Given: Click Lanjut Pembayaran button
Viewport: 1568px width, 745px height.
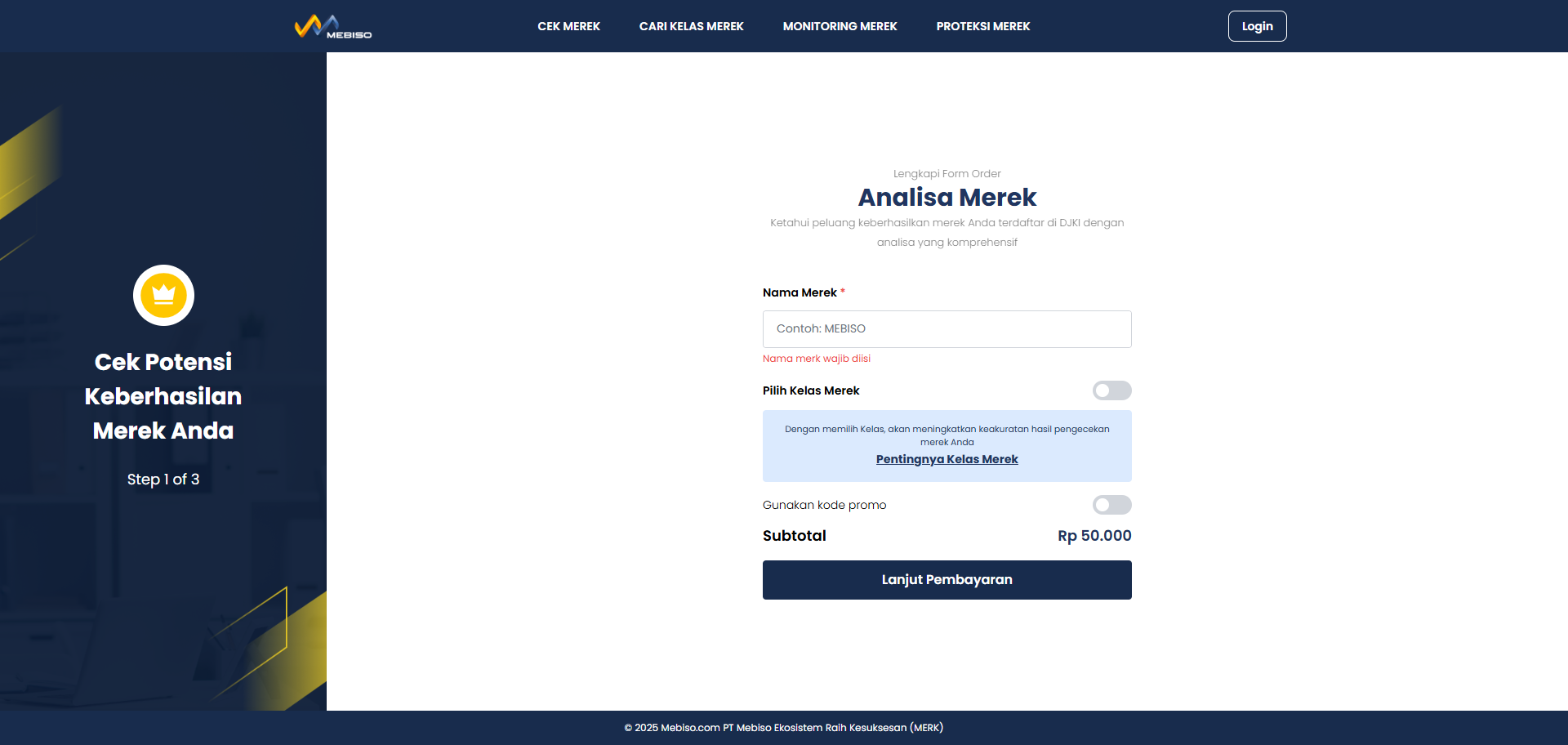Looking at the screenshot, I should (947, 580).
